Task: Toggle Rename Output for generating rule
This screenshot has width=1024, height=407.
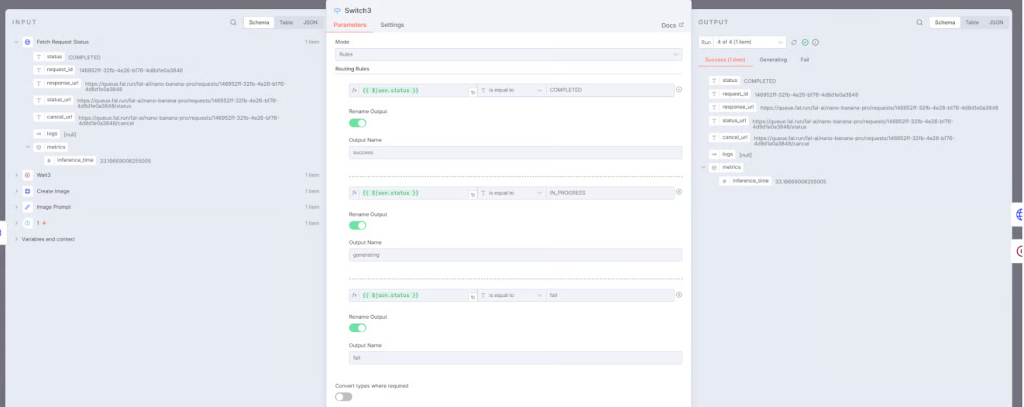Action: (x=357, y=225)
